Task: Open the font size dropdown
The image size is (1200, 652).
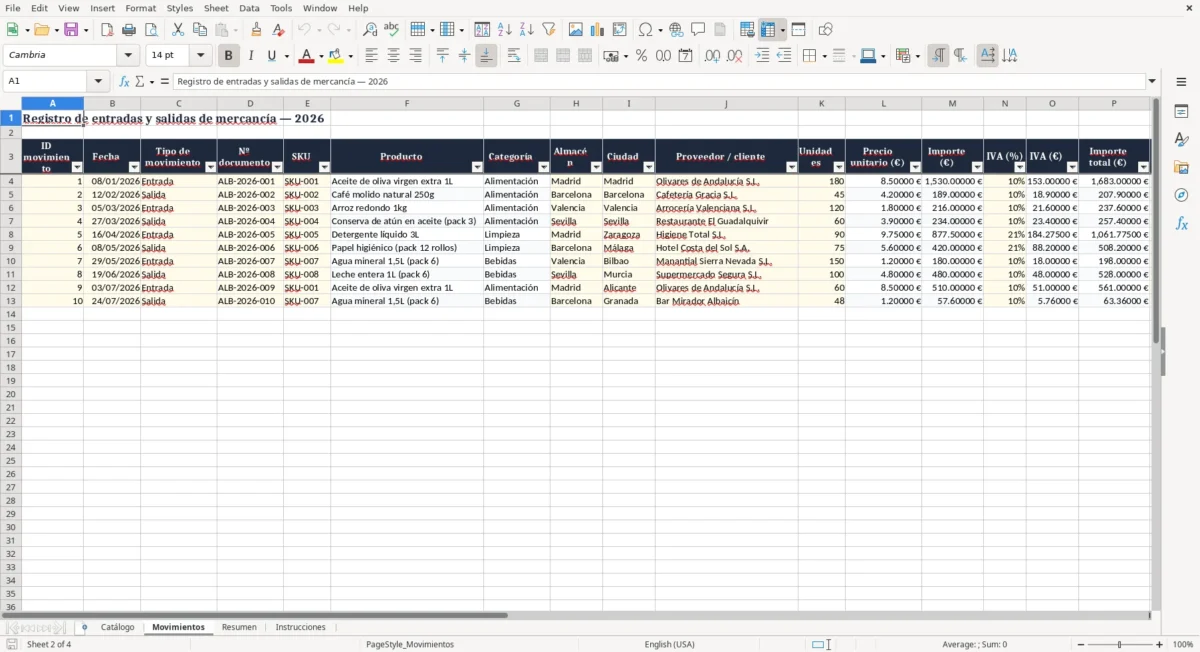Action: pyautogui.click(x=201, y=56)
